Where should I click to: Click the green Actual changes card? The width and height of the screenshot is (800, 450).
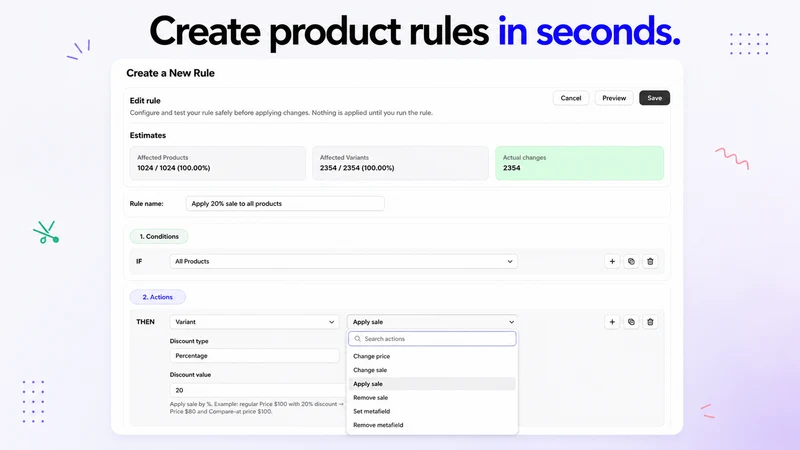[x=580, y=163]
